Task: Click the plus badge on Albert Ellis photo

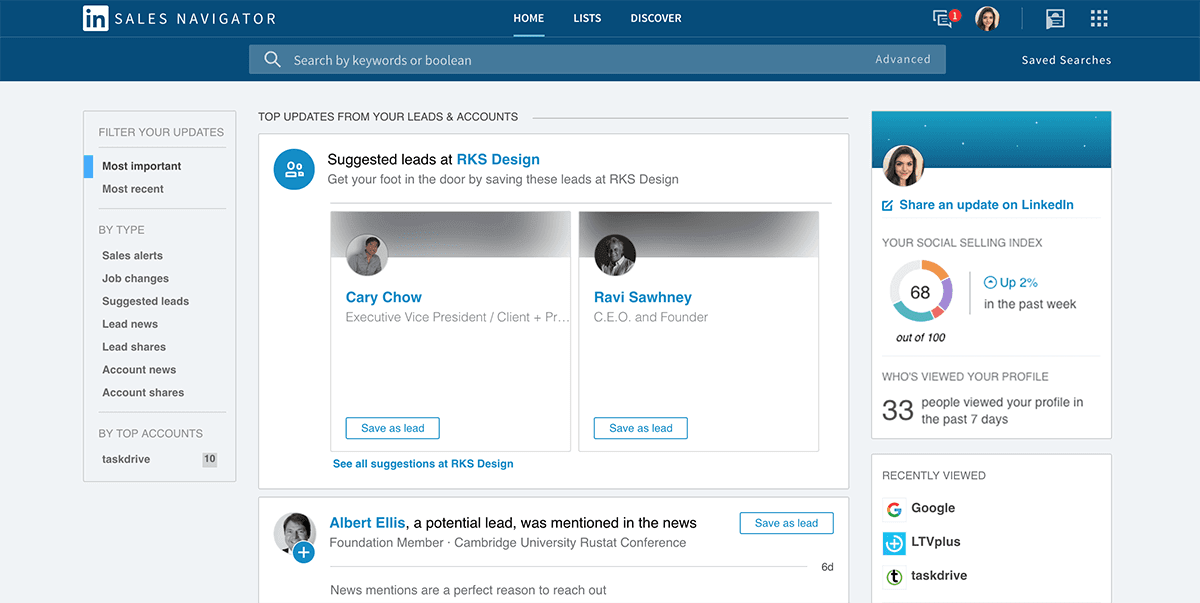Action: (305, 551)
